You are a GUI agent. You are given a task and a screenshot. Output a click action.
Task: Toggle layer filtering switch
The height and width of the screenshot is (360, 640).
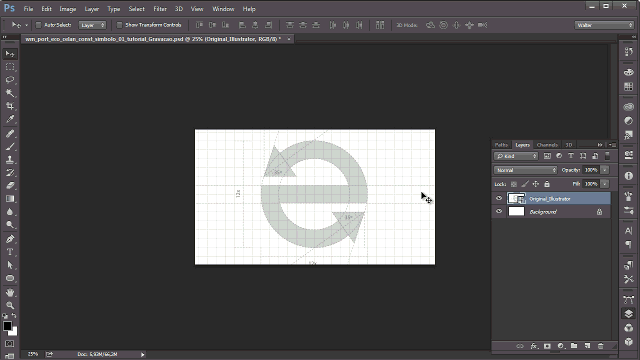[607, 156]
